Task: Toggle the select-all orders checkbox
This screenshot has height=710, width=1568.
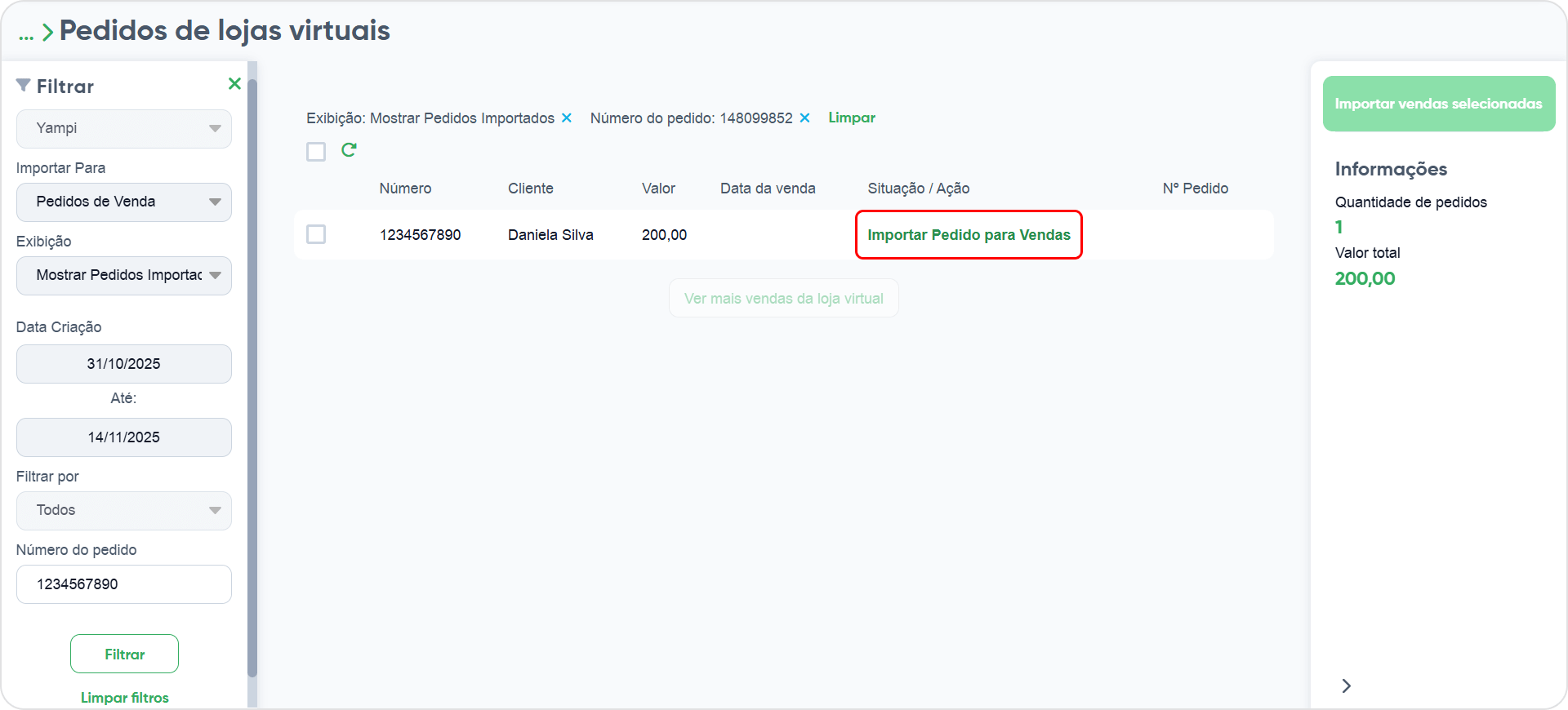Action: [x=316, y=152]
